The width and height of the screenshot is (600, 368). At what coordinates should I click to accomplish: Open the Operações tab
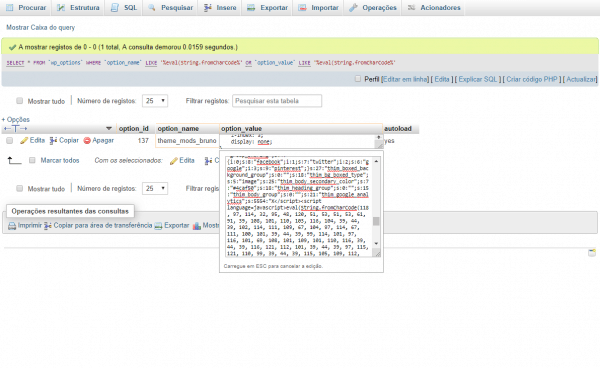pyautogui.click(x=373, y=8)
